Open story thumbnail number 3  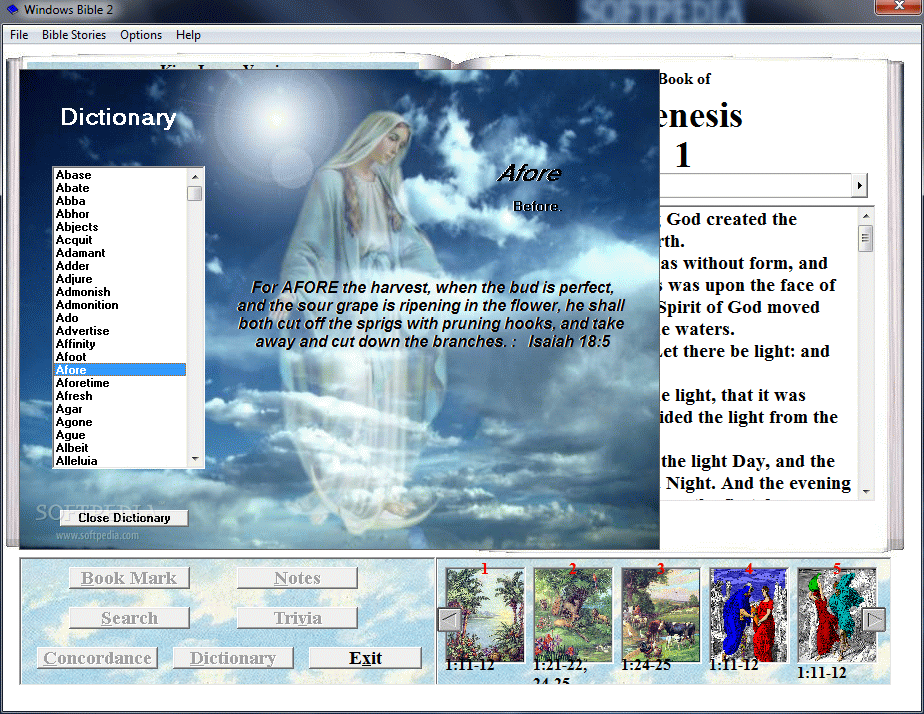pos(661,614)
